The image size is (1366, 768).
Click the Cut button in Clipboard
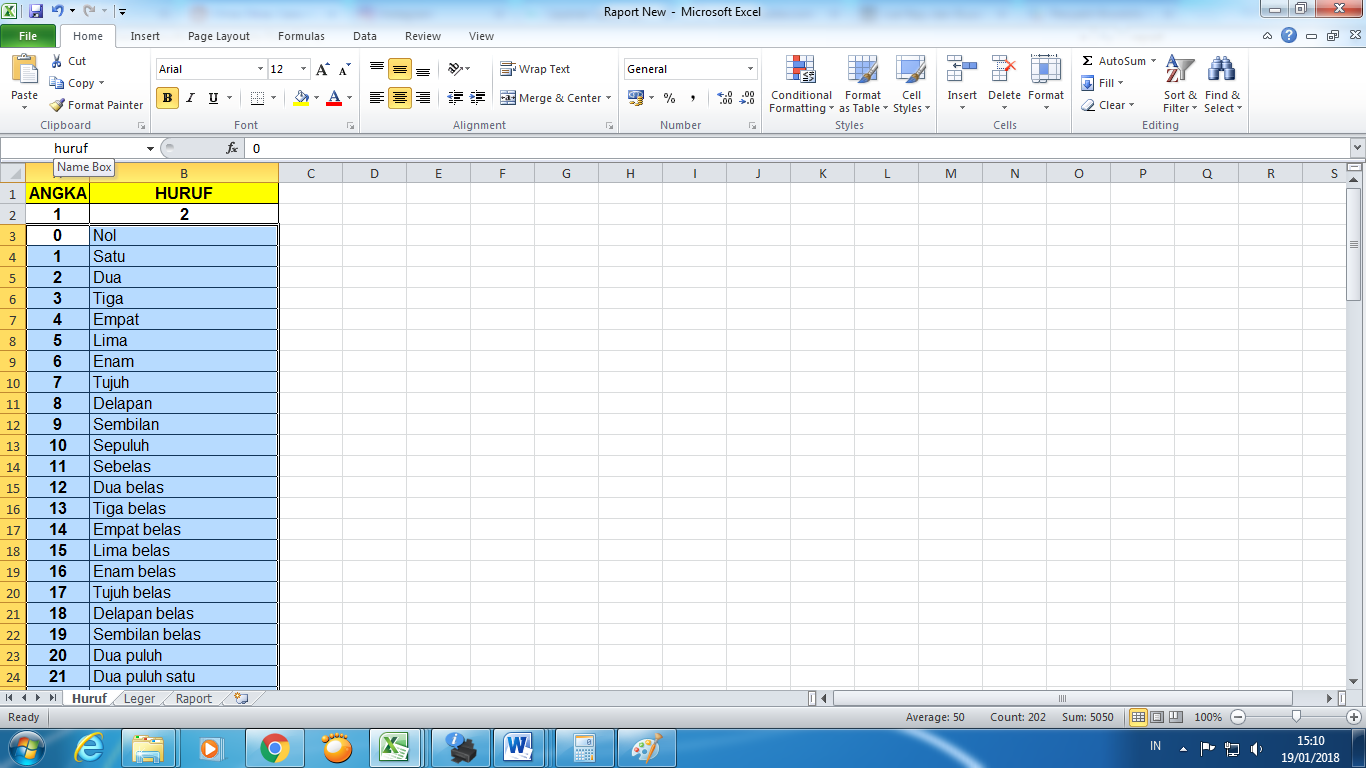68,61
